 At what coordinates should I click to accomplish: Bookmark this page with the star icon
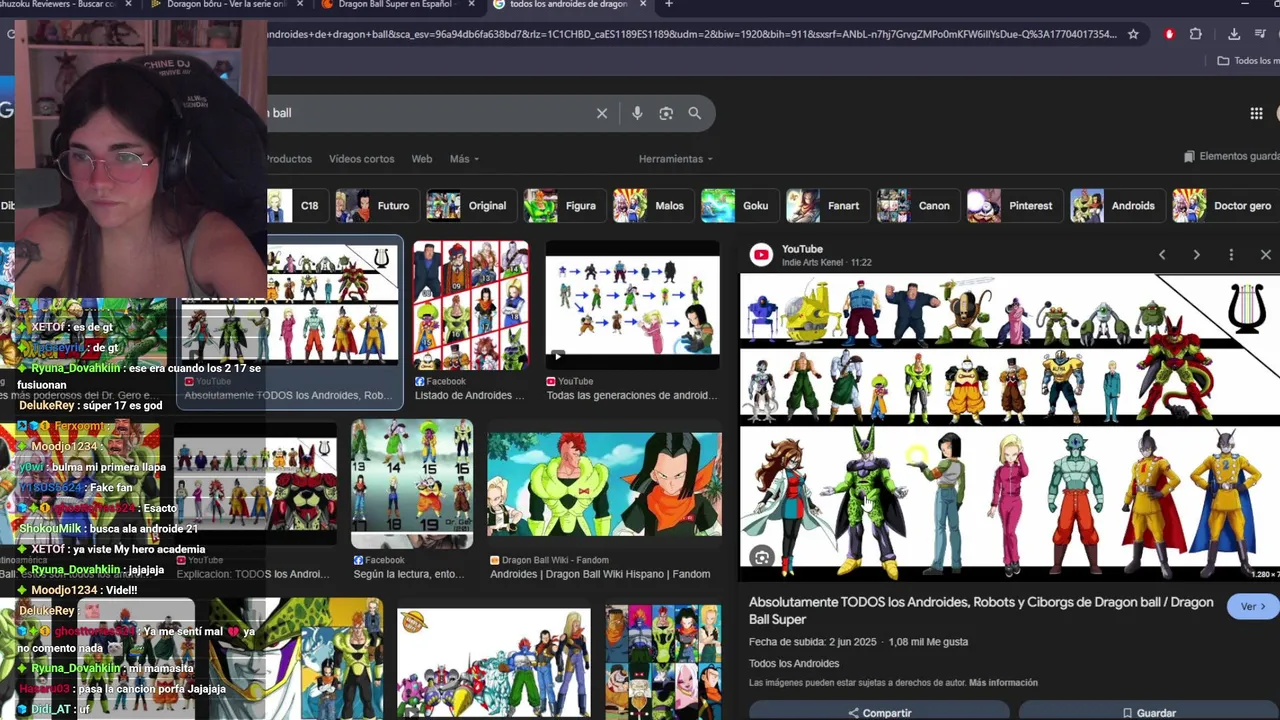[x=1133, y=34]
